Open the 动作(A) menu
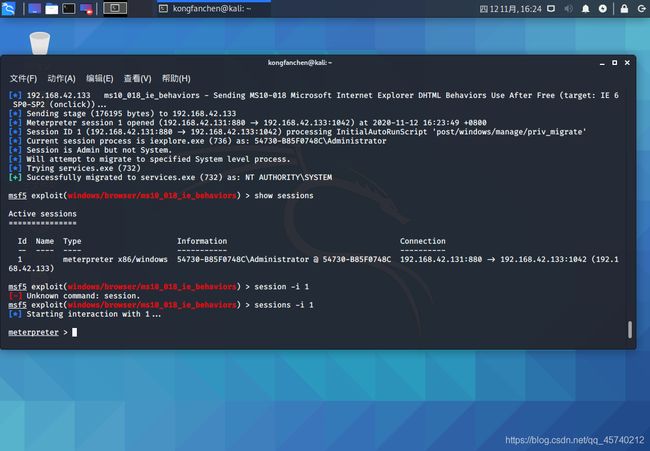Image resolution: width=650 pixels, height=451 pixels. pos(61,78)
